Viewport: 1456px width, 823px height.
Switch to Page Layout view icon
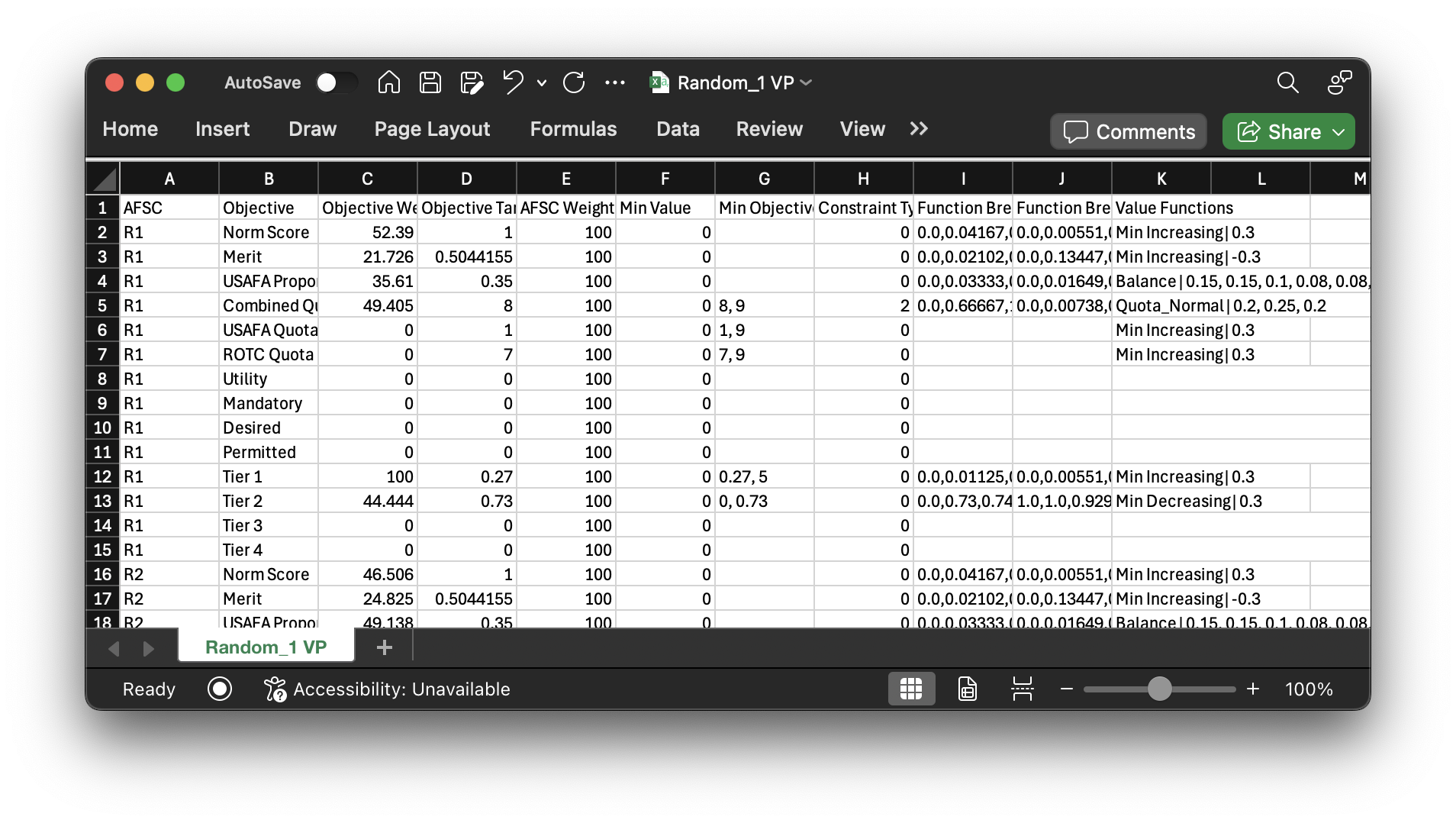point(967,689)
